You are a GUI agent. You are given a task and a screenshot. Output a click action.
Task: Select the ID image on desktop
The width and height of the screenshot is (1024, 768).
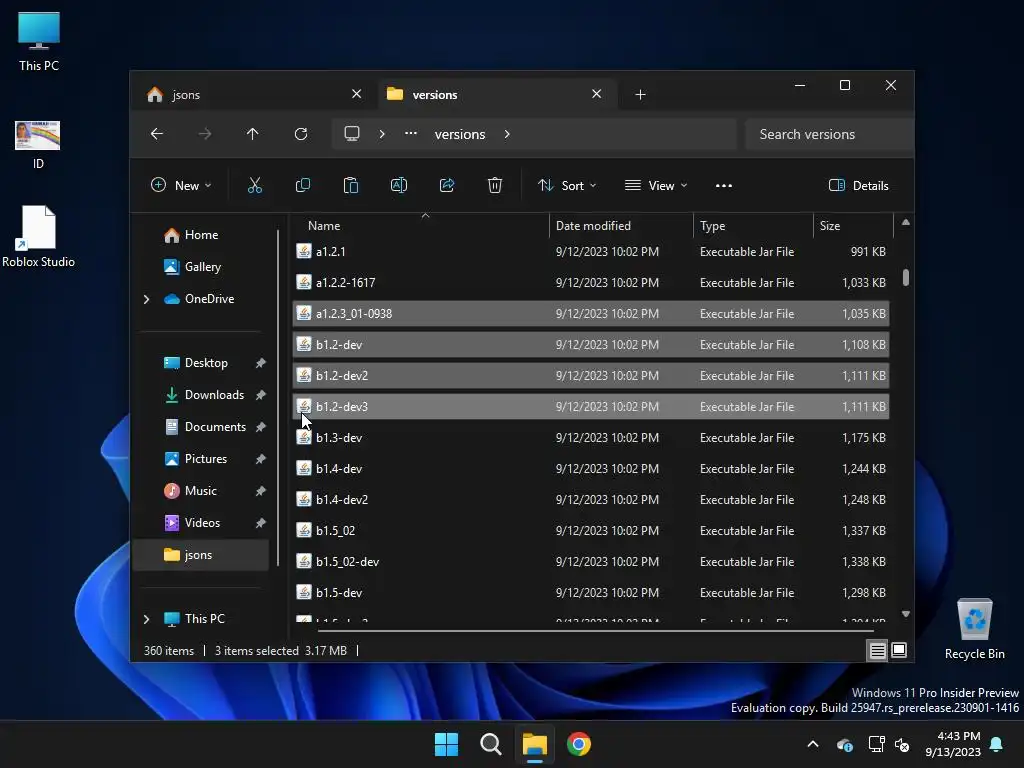click(38, 145)
